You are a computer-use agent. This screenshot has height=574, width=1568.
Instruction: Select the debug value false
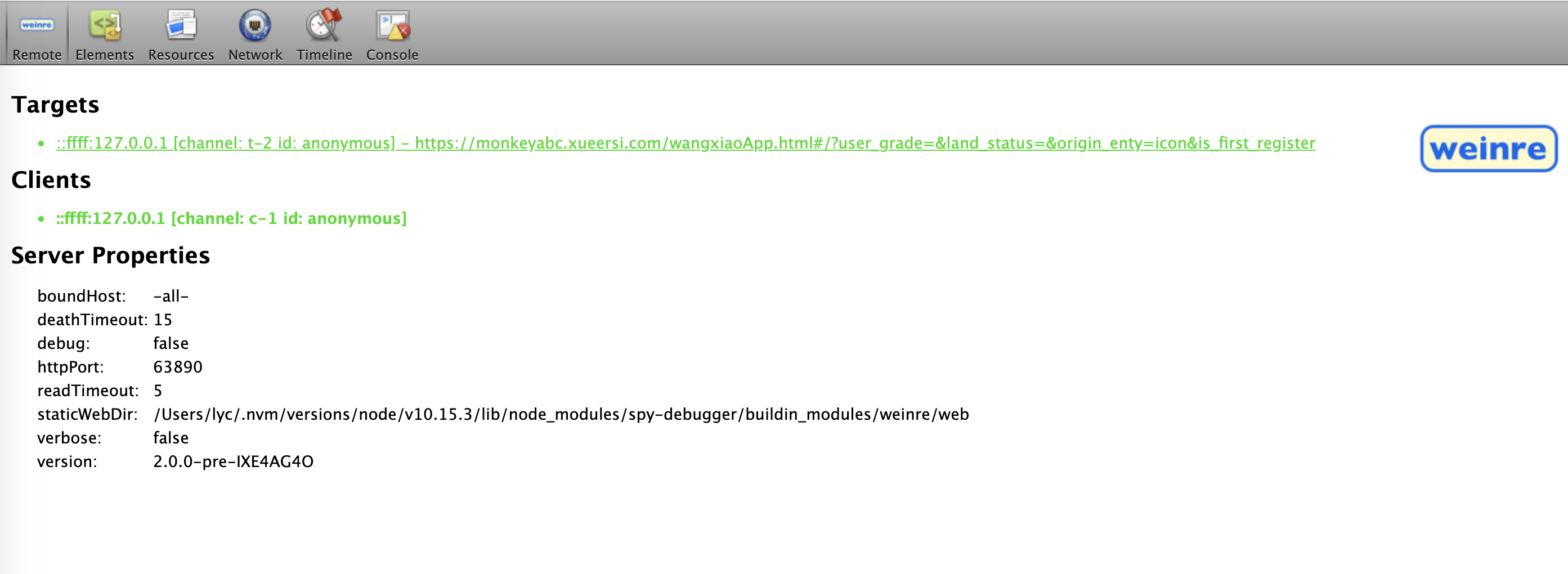(171, 343)
